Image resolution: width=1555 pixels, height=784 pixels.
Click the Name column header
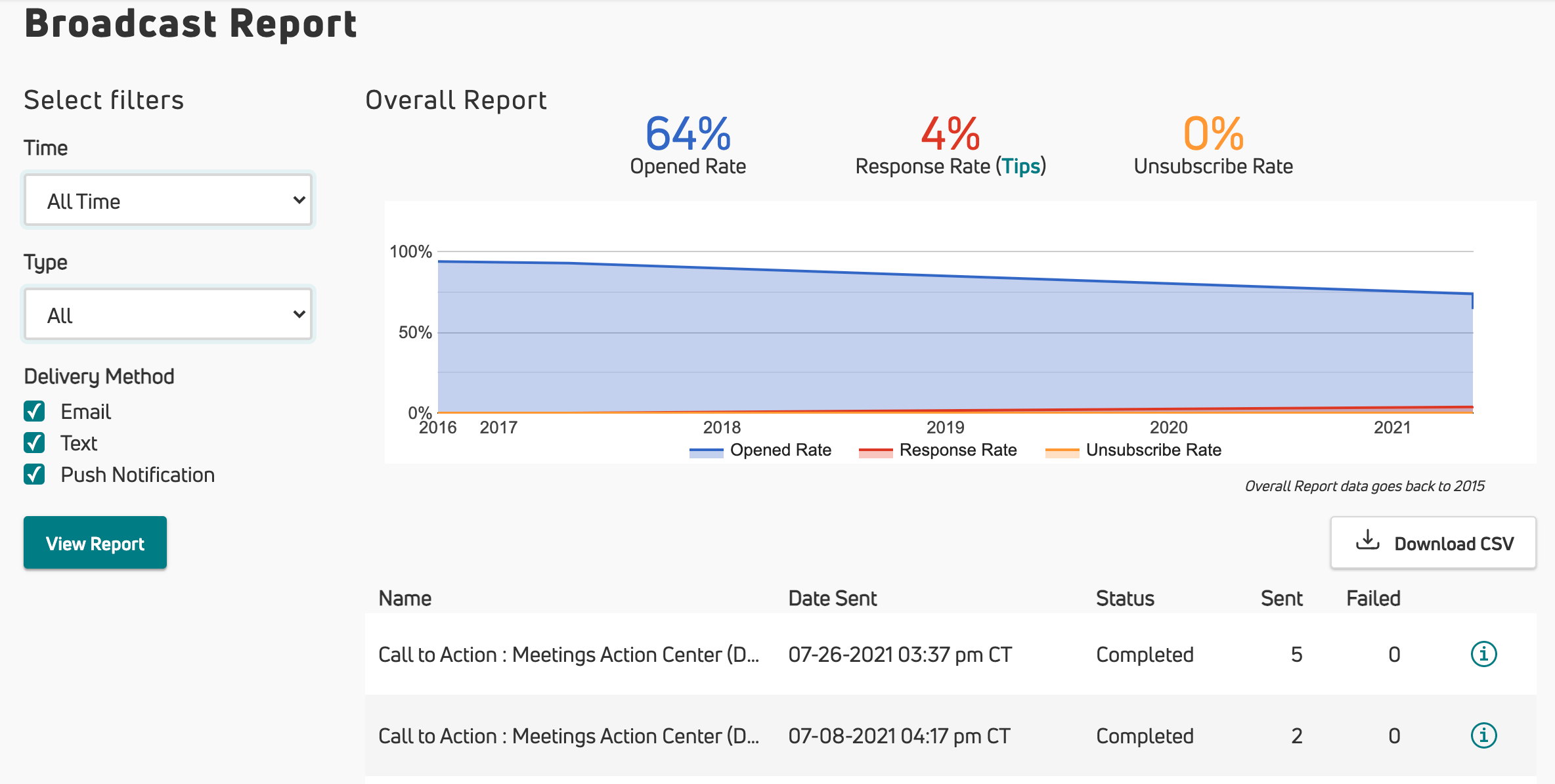(405, 598)
